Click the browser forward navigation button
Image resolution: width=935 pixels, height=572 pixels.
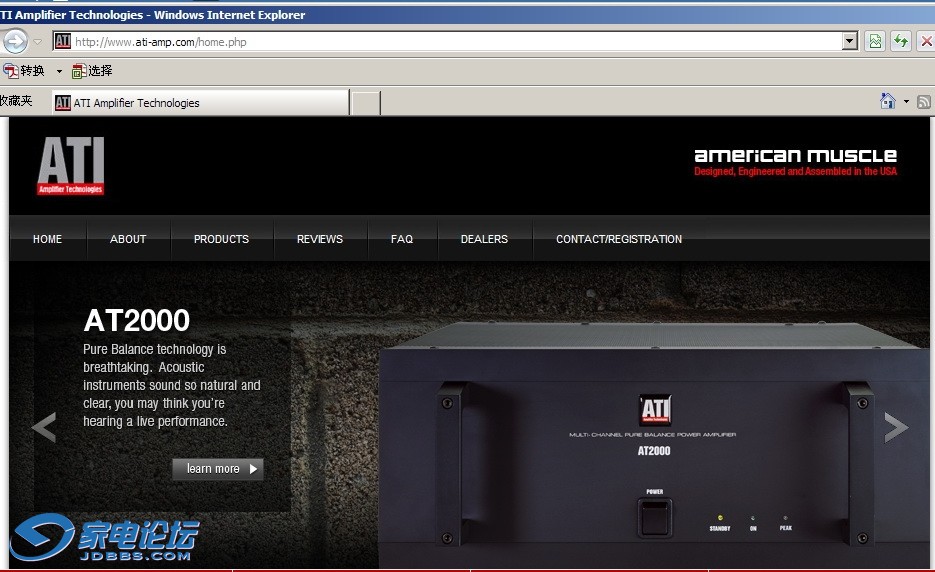pos(14,41)
